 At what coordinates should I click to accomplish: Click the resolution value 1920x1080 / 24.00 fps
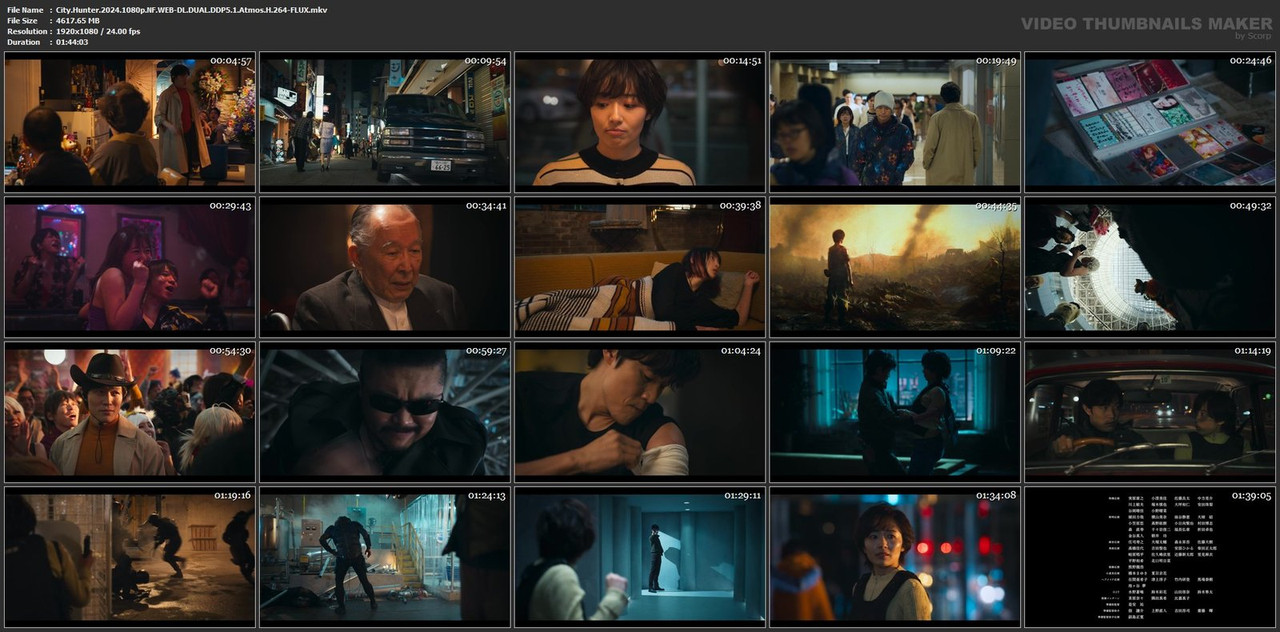point(98,31)
